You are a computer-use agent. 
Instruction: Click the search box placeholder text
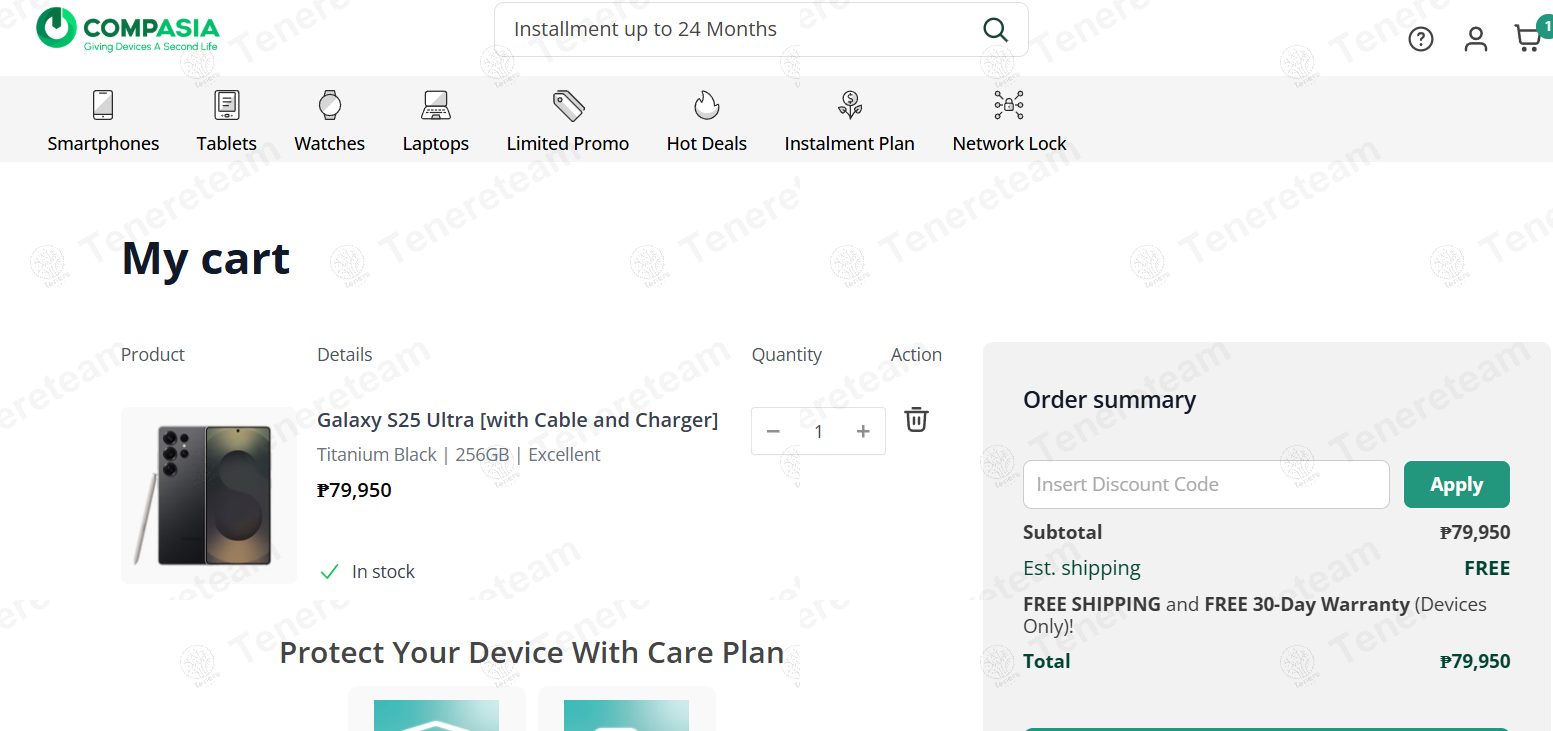[x=645, y=29]
